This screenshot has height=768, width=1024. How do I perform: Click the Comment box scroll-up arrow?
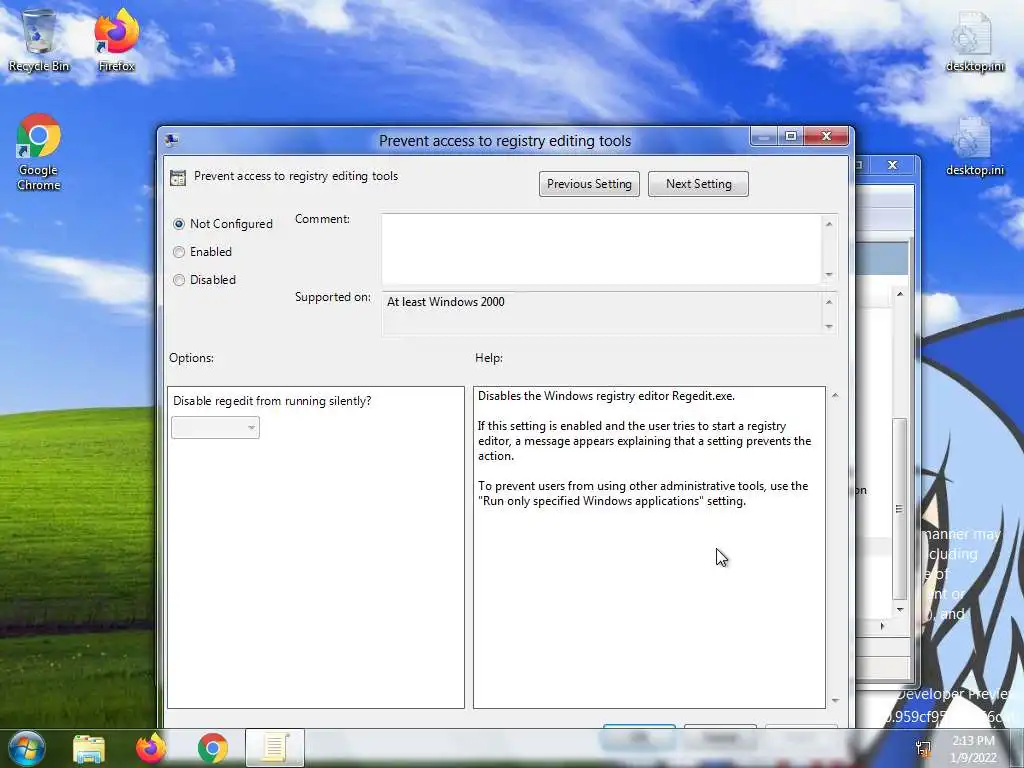(829, 224)
